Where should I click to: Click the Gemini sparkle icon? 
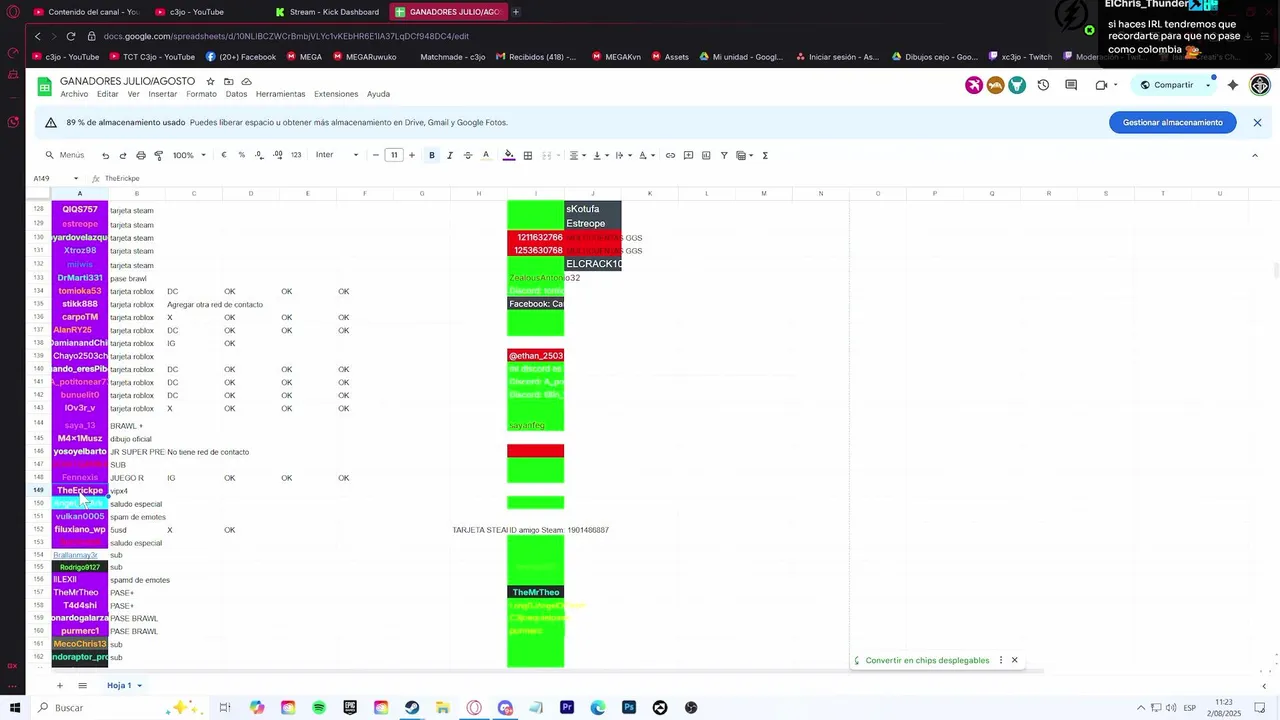[x=1233, y=85]
